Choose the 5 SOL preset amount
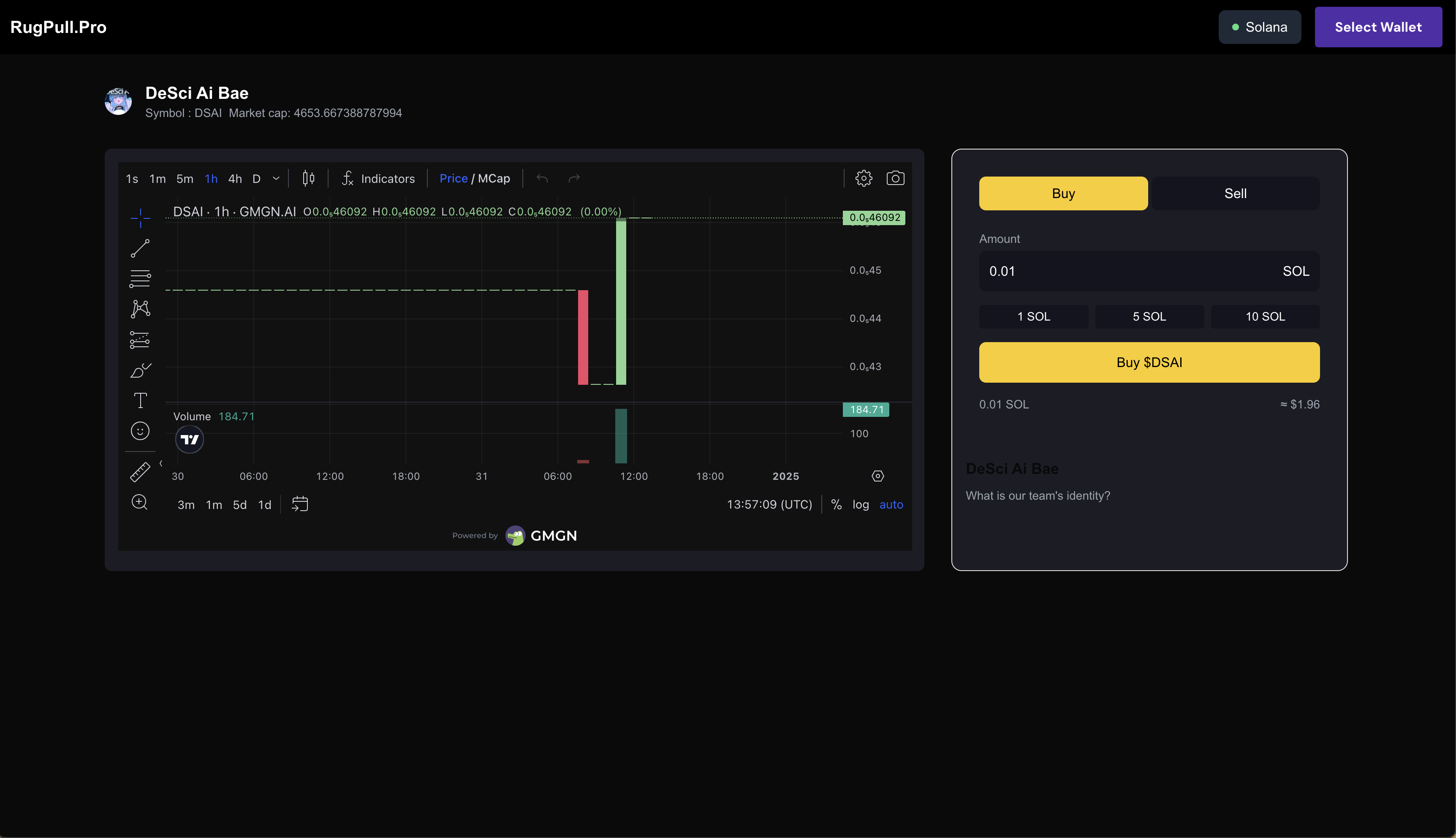 tap(1149, 316)
